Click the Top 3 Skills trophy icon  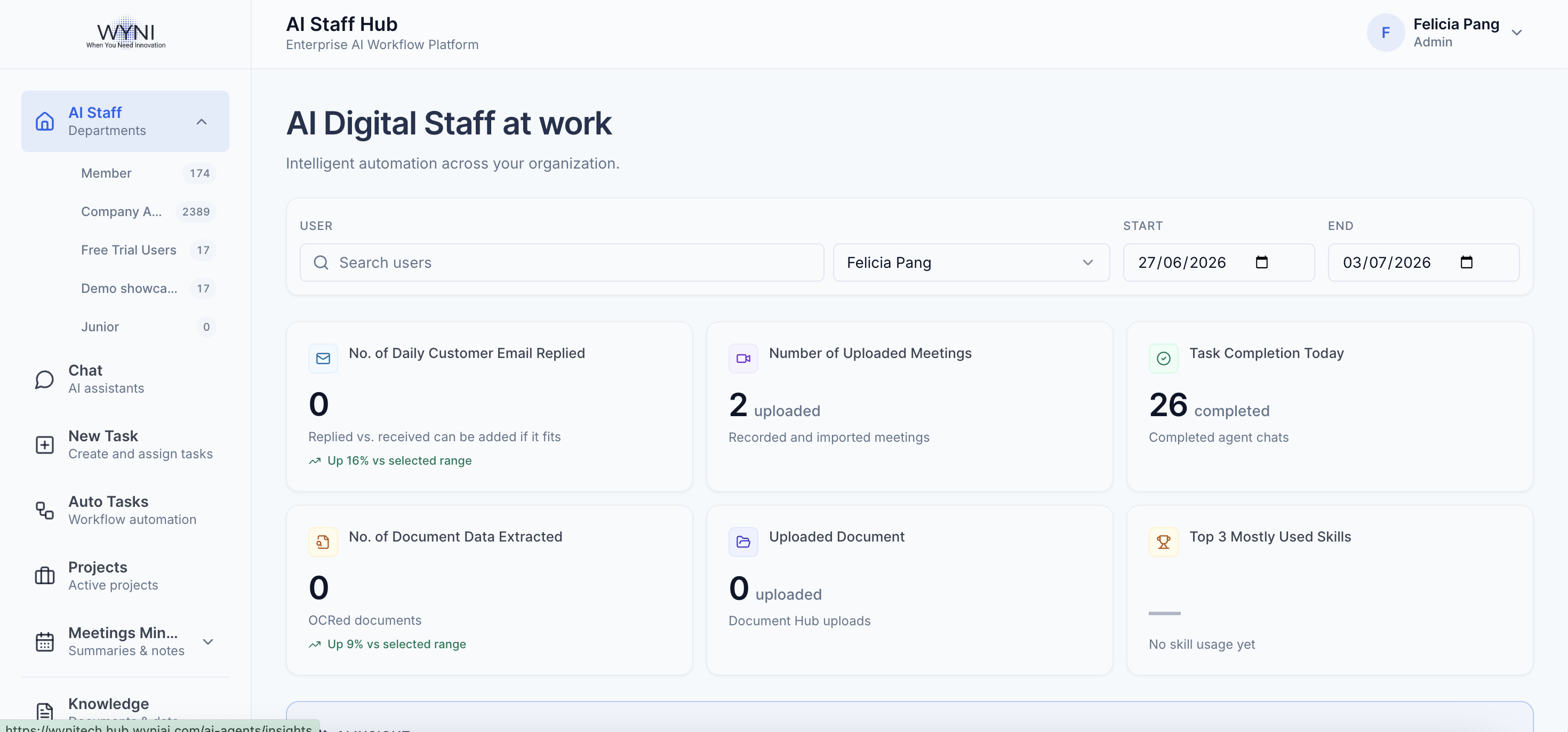(1163, 542)
